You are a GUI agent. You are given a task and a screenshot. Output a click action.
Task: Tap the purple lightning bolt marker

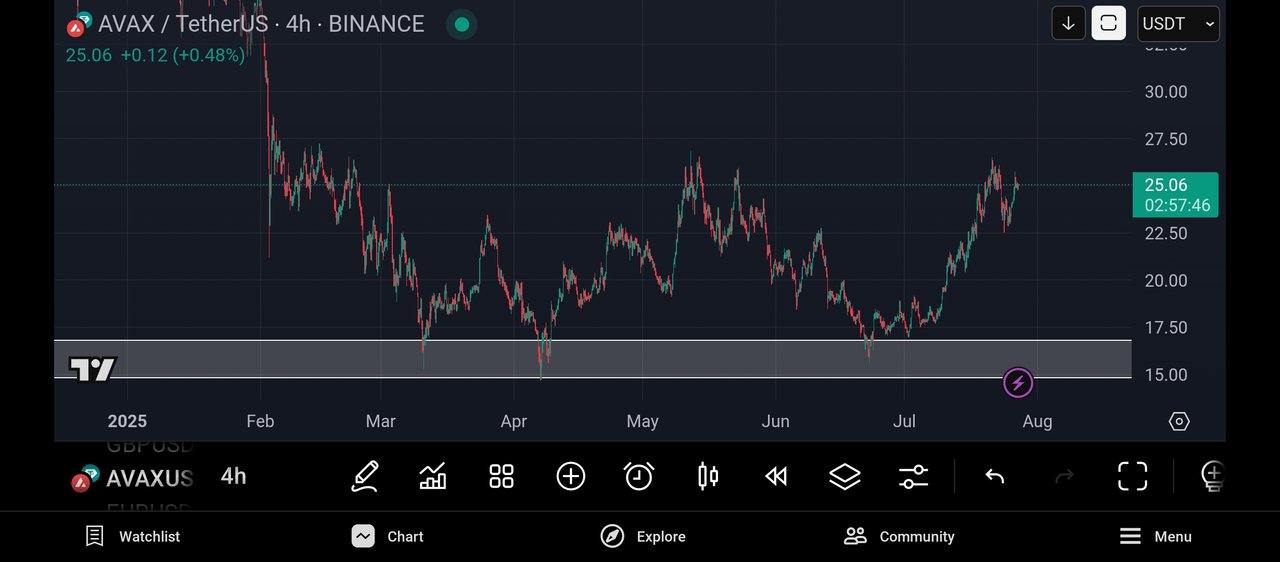tap(1017, 382)
